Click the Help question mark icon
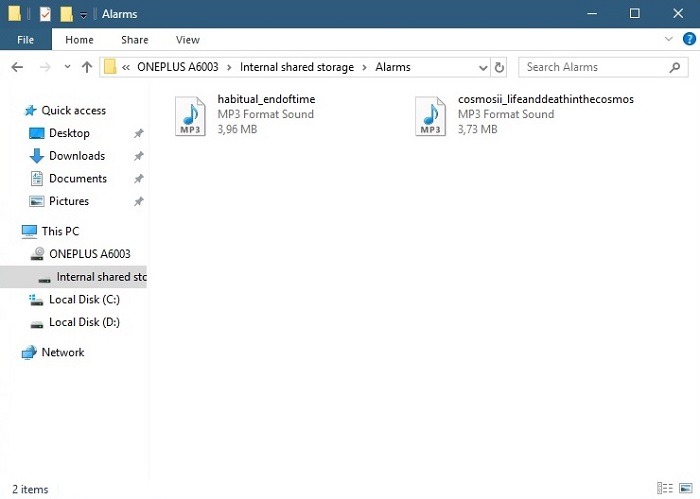700x499 pixels. 687,40
